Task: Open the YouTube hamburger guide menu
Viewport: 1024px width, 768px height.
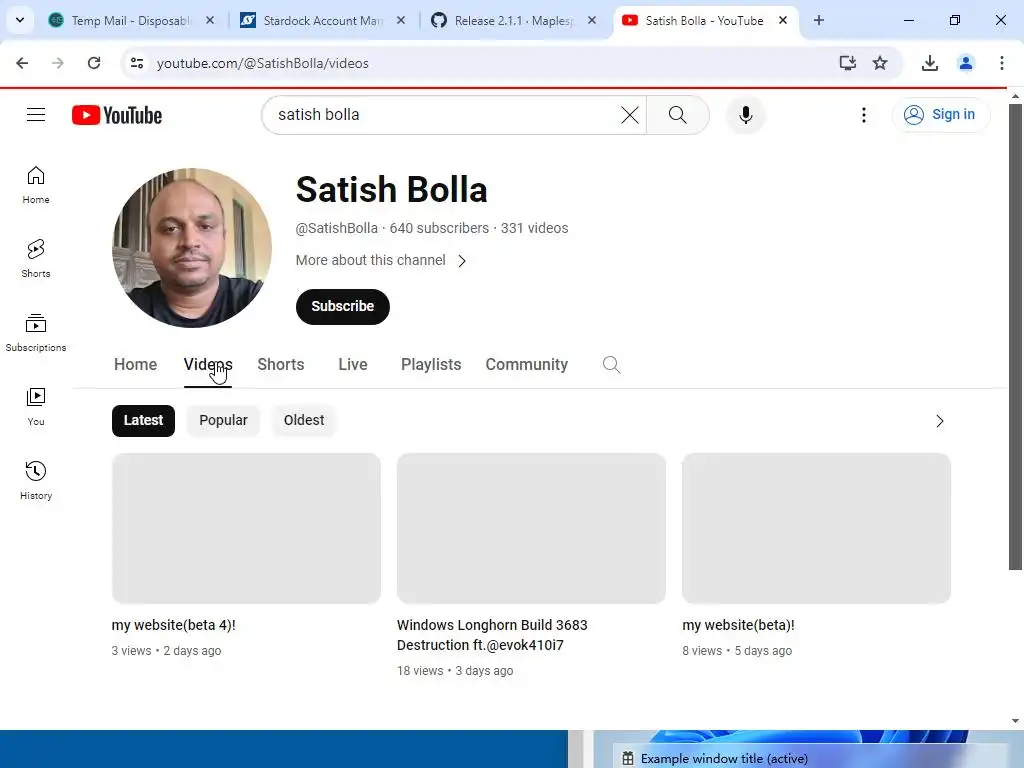Action: click(36, 115)
